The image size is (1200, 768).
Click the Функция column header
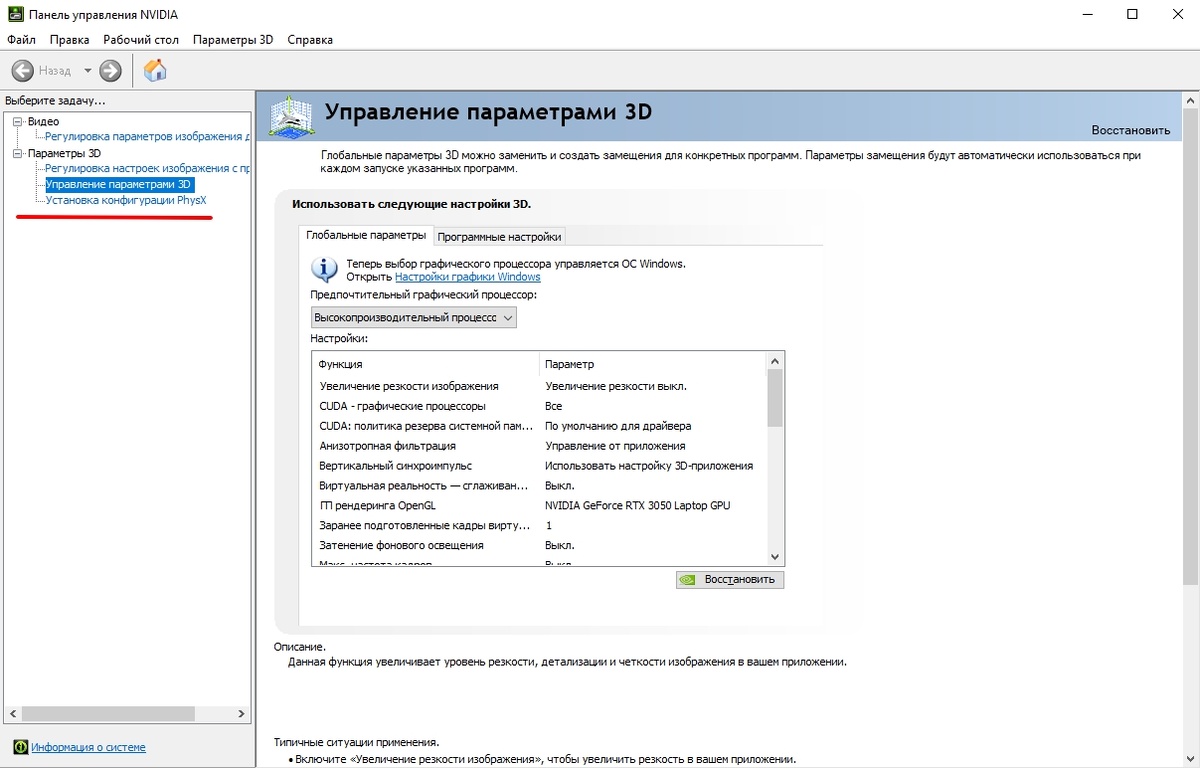pyautogui.click(x=426, y=364)
